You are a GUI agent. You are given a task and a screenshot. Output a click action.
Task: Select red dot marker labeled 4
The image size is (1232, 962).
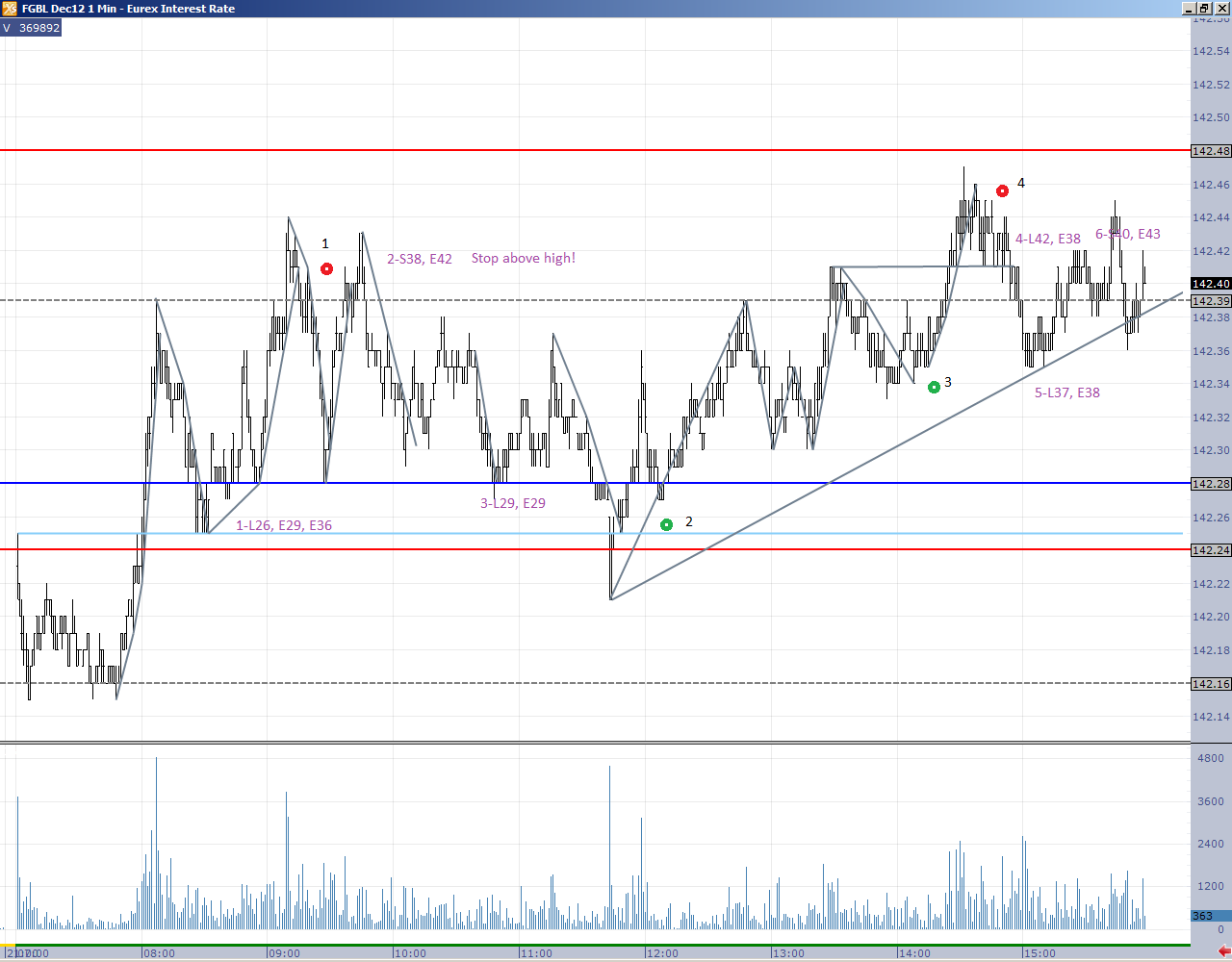(x=1003, y=190)
